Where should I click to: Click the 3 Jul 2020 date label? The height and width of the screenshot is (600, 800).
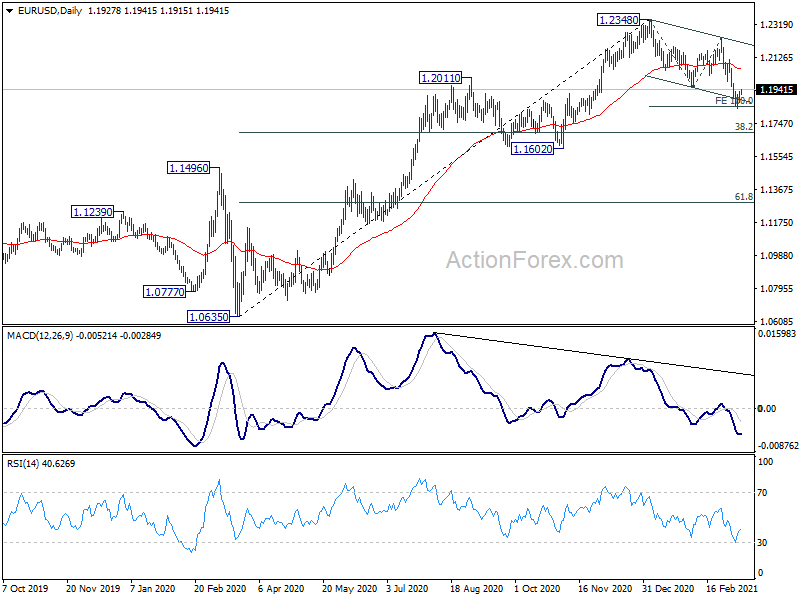click(x=407, y=588)
